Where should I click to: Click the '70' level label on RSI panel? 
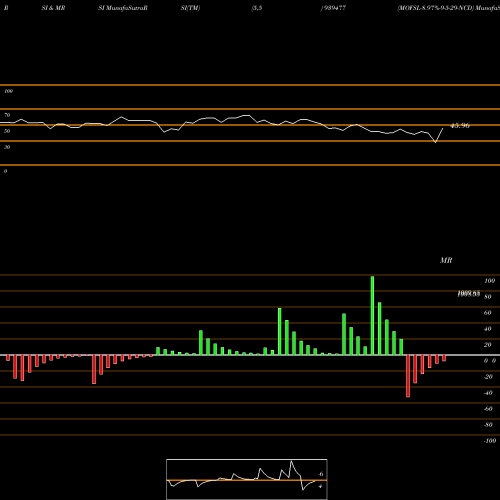click(7, 115)
